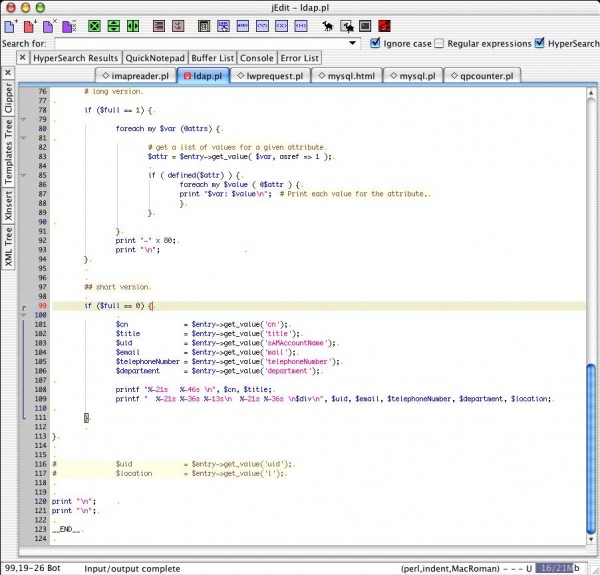This screenshot has height=575, width=600.
Task: Click the __END__ text on line 123
Action: coord(66,529)
